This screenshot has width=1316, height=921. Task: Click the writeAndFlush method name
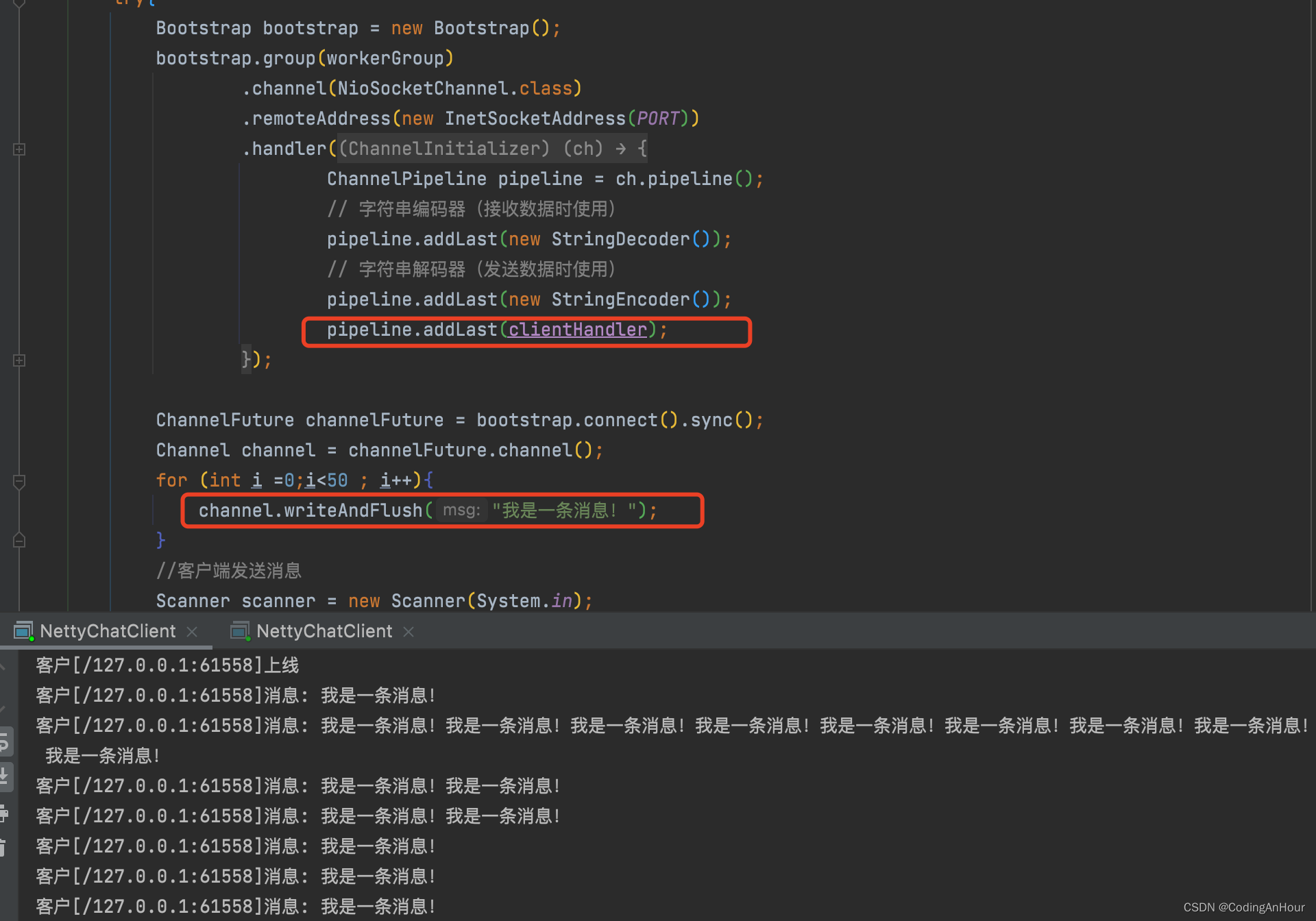pos(353,511)
